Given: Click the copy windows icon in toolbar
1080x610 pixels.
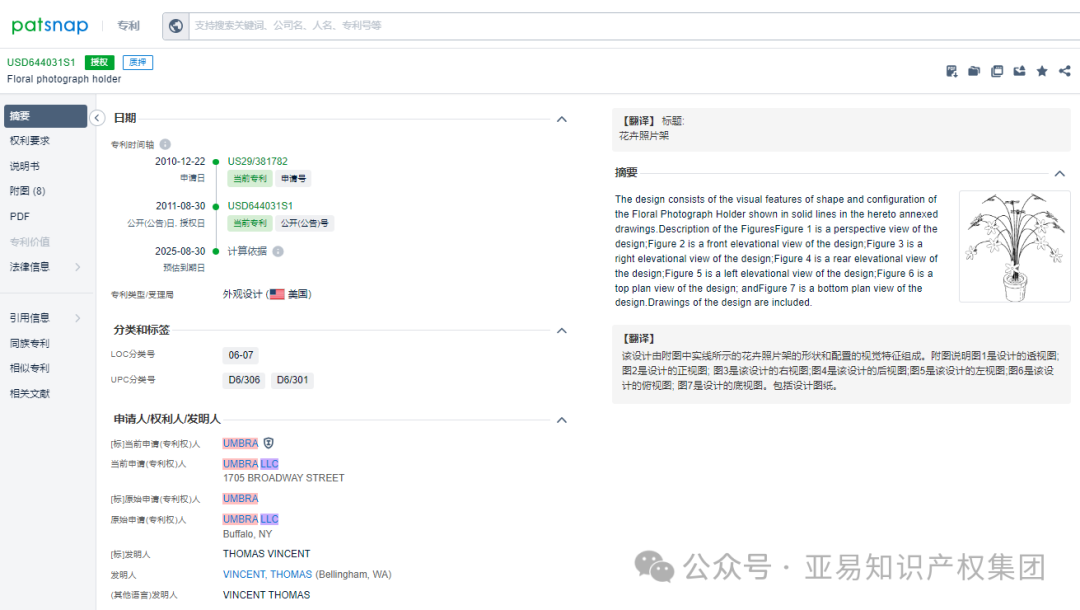Looking at the screenshot, I should tap(997, 71).
